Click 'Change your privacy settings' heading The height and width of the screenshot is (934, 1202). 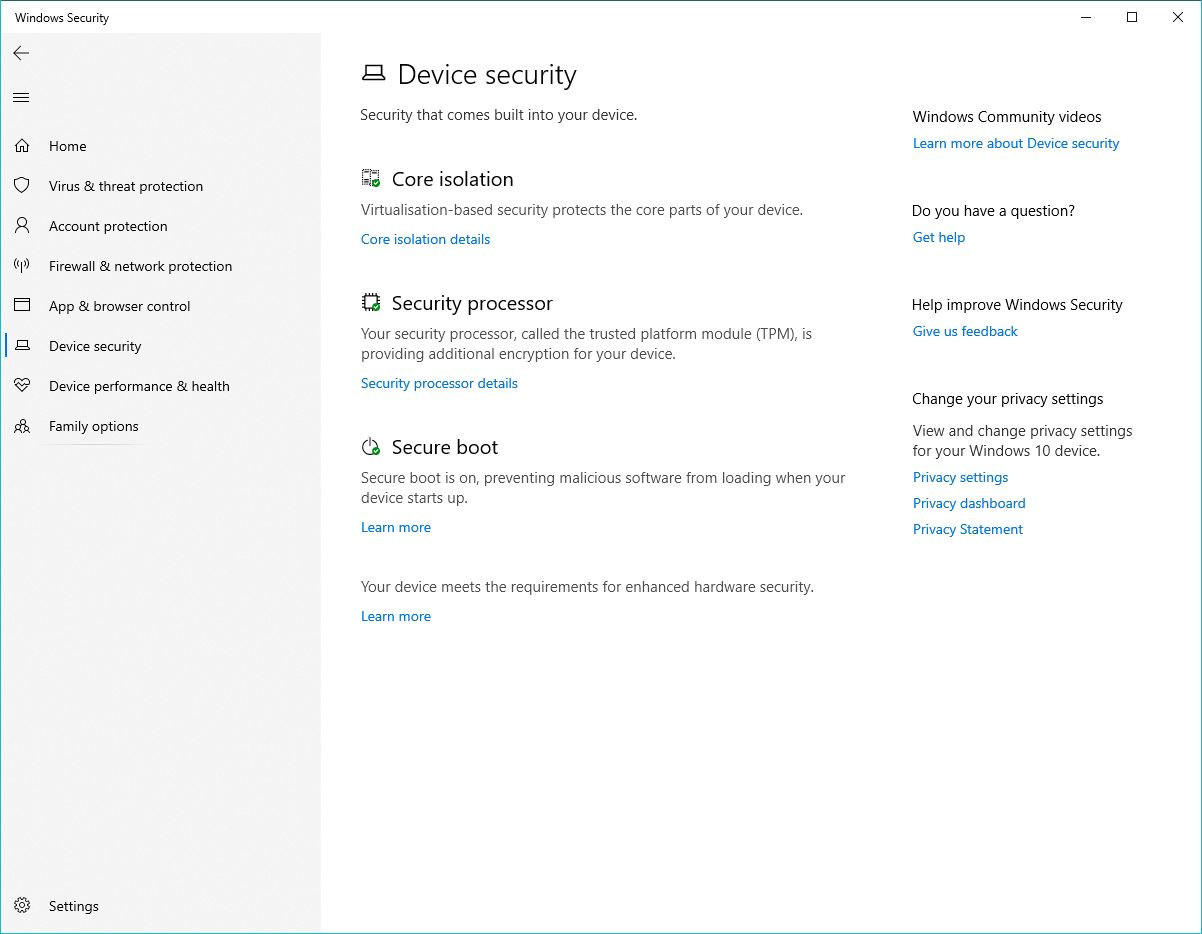[1007, 399]
